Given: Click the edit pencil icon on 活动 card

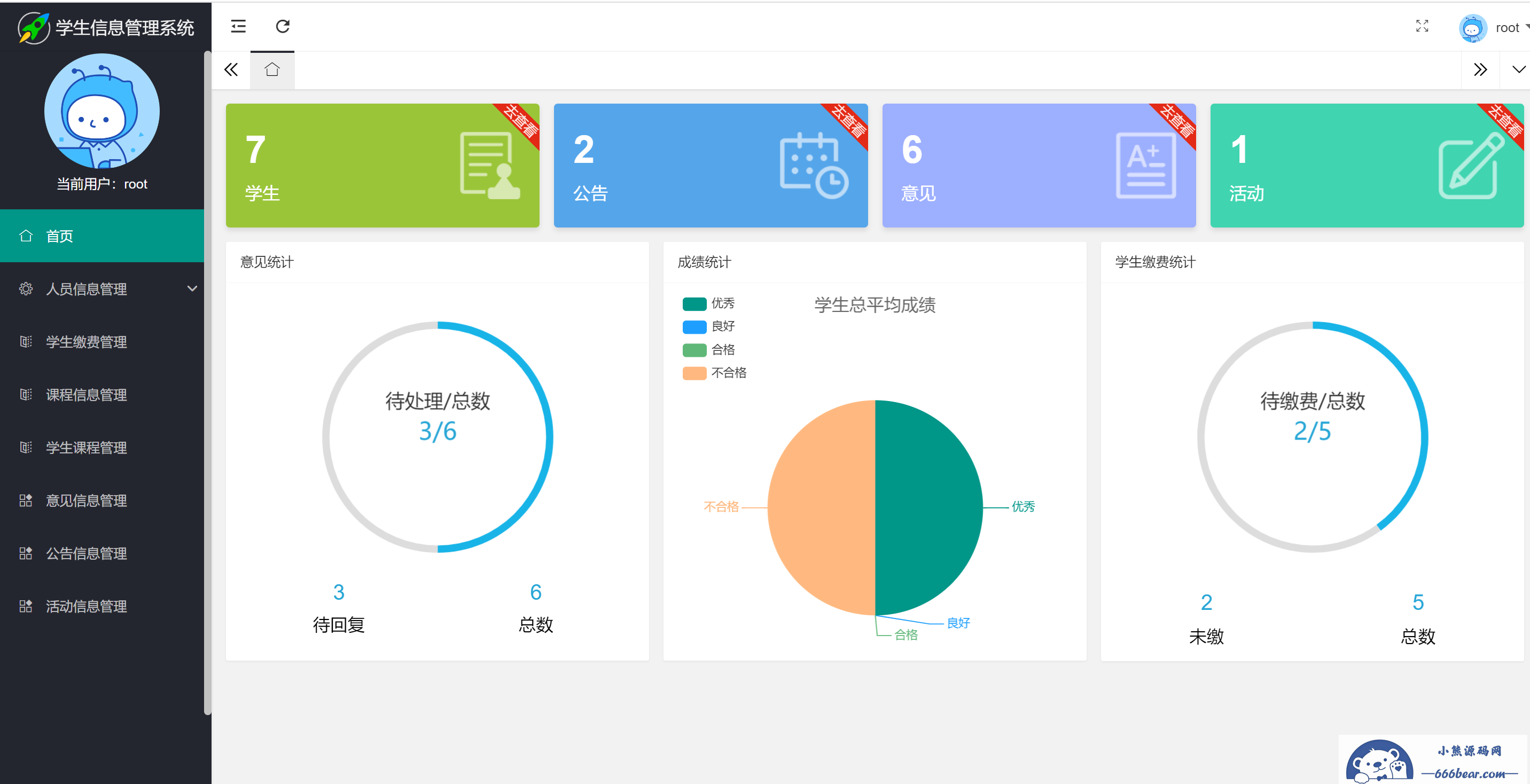Looking at the screenshot, I should (1471, 166).
